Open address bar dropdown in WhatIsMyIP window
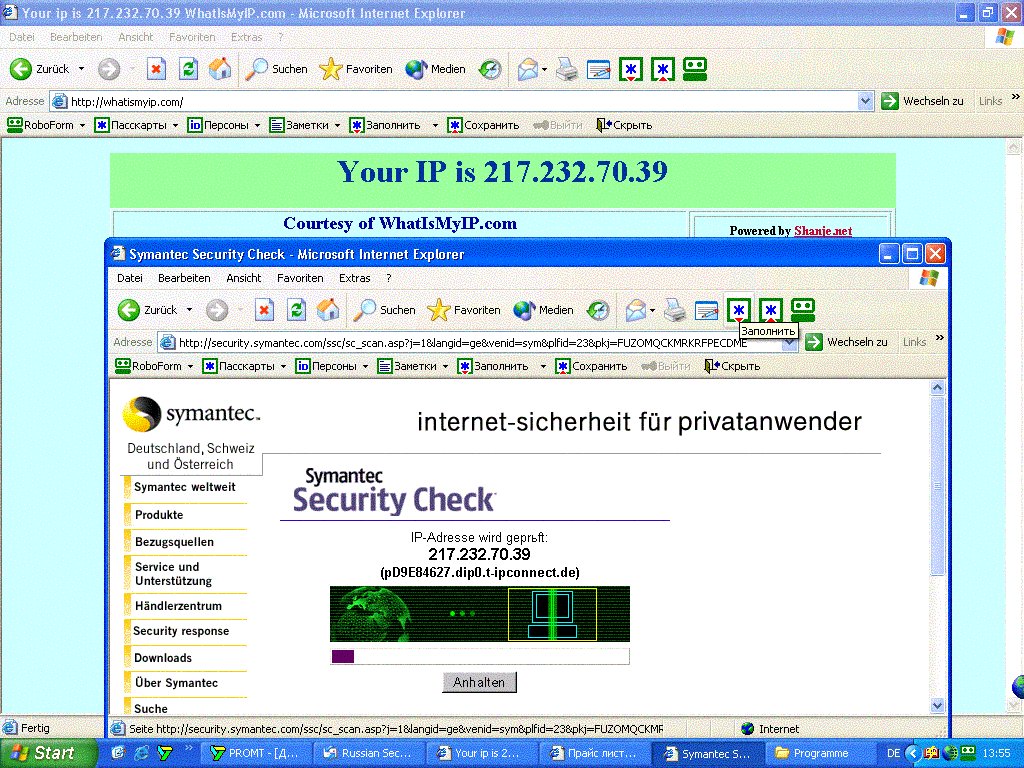 [x=865, y=101]
